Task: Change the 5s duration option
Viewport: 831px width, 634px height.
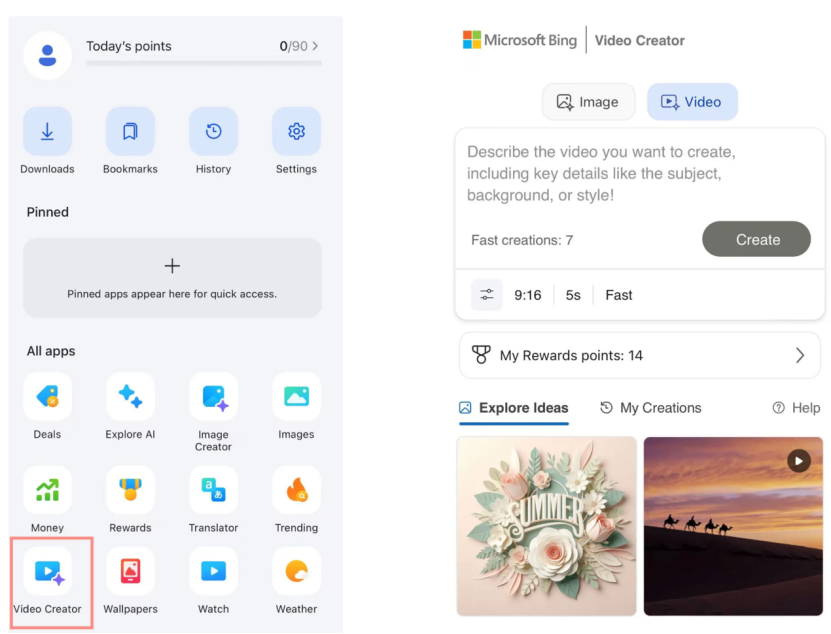Action: click(573, 295)
